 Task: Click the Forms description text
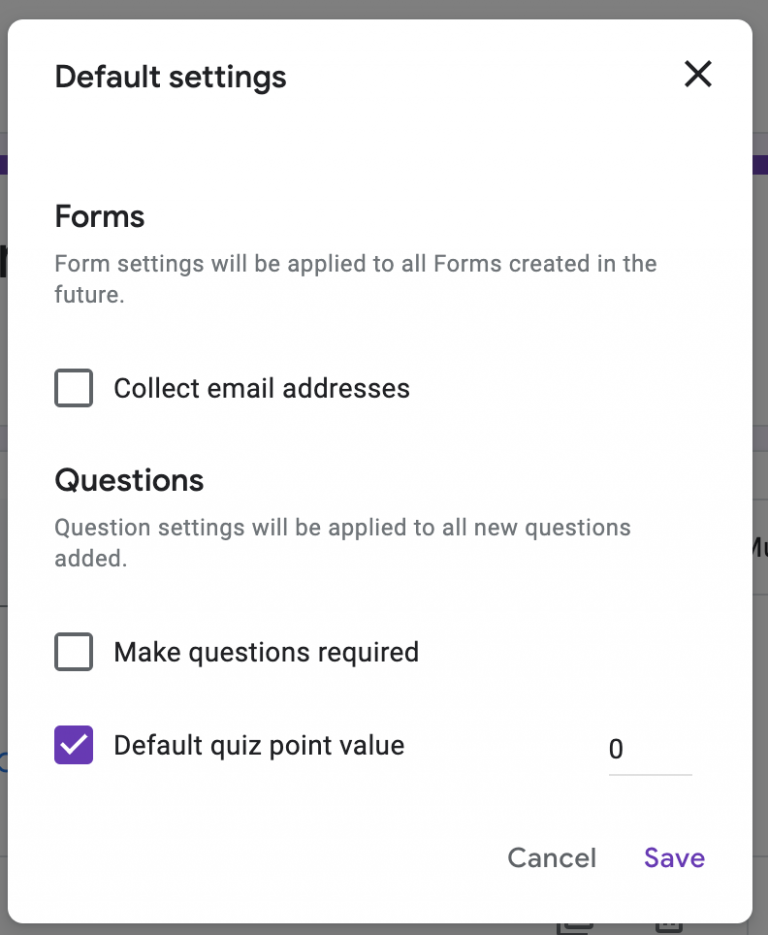pos(355,278)
